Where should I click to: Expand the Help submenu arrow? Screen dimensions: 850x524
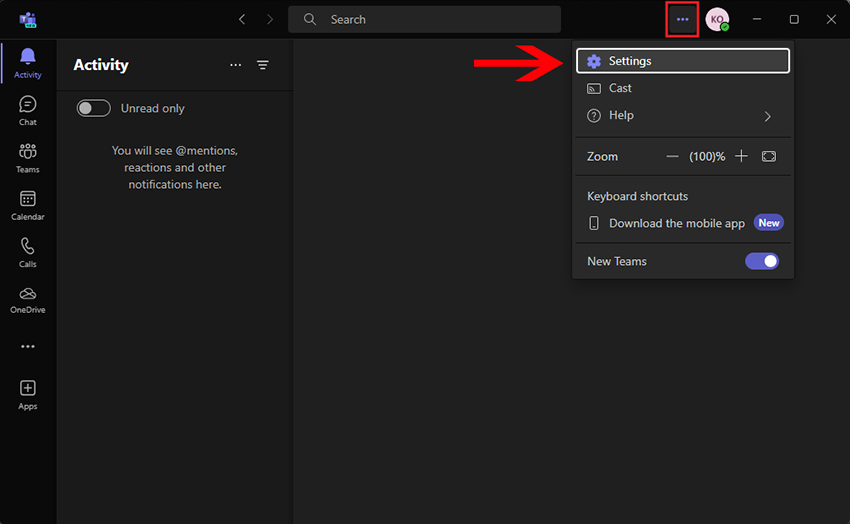point(767,116)
